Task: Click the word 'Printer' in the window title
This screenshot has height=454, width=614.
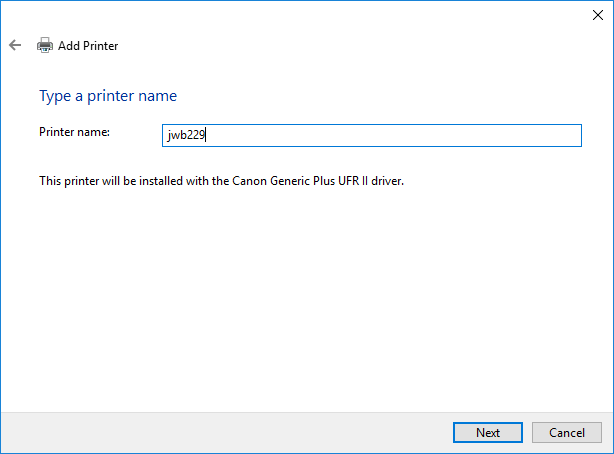Action: (x=100, y=46)
